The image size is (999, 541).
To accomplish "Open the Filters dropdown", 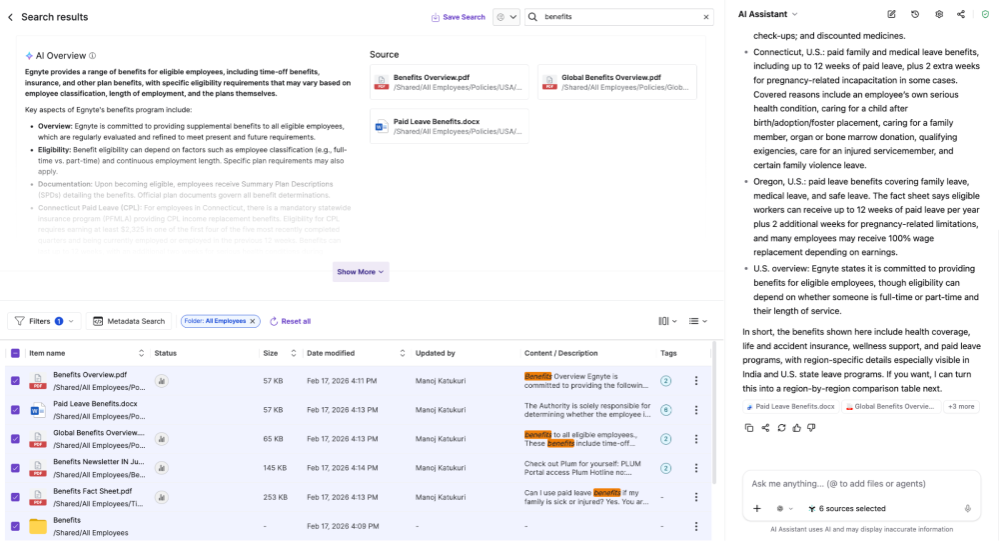I will click(44, 321).
